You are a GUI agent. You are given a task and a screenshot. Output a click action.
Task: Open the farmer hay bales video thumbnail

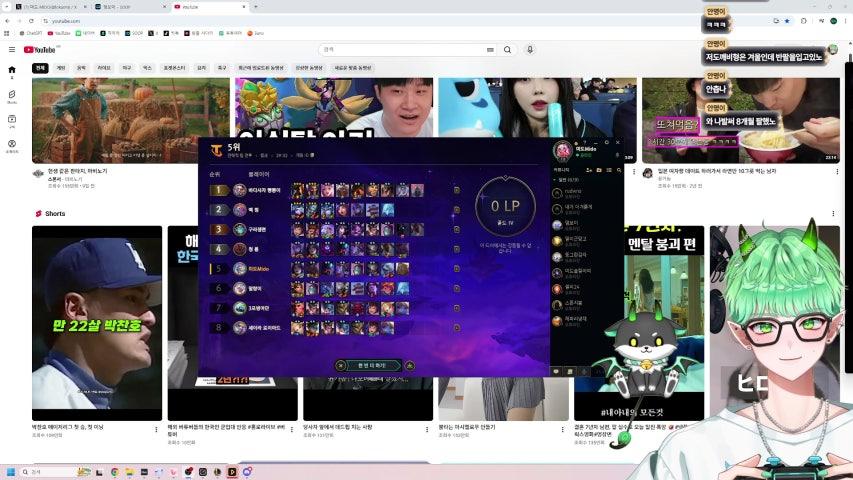coord(131,120)
